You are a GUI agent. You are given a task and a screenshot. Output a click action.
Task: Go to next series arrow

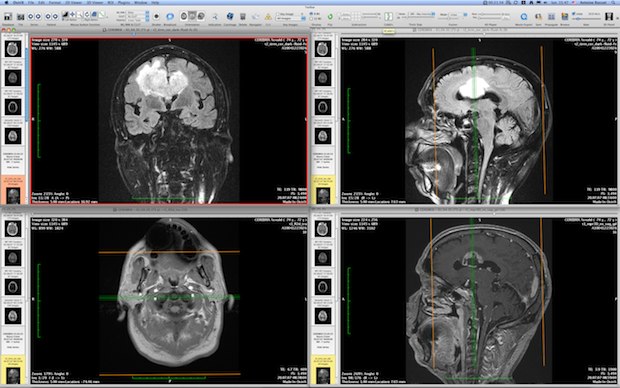click(x=38, y=17)
